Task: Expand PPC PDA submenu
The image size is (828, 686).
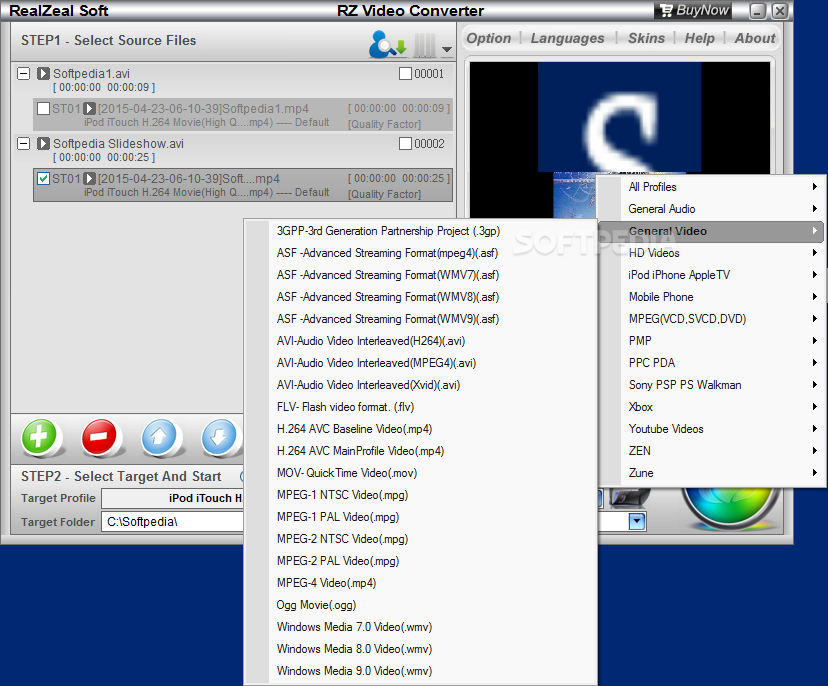Action: pos(711,363)
